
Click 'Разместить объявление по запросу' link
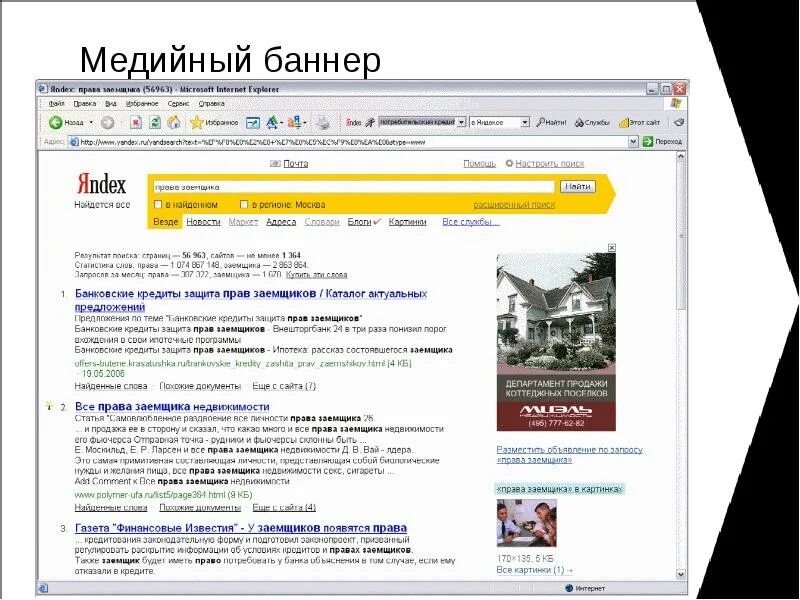click(x=569, y=455)
